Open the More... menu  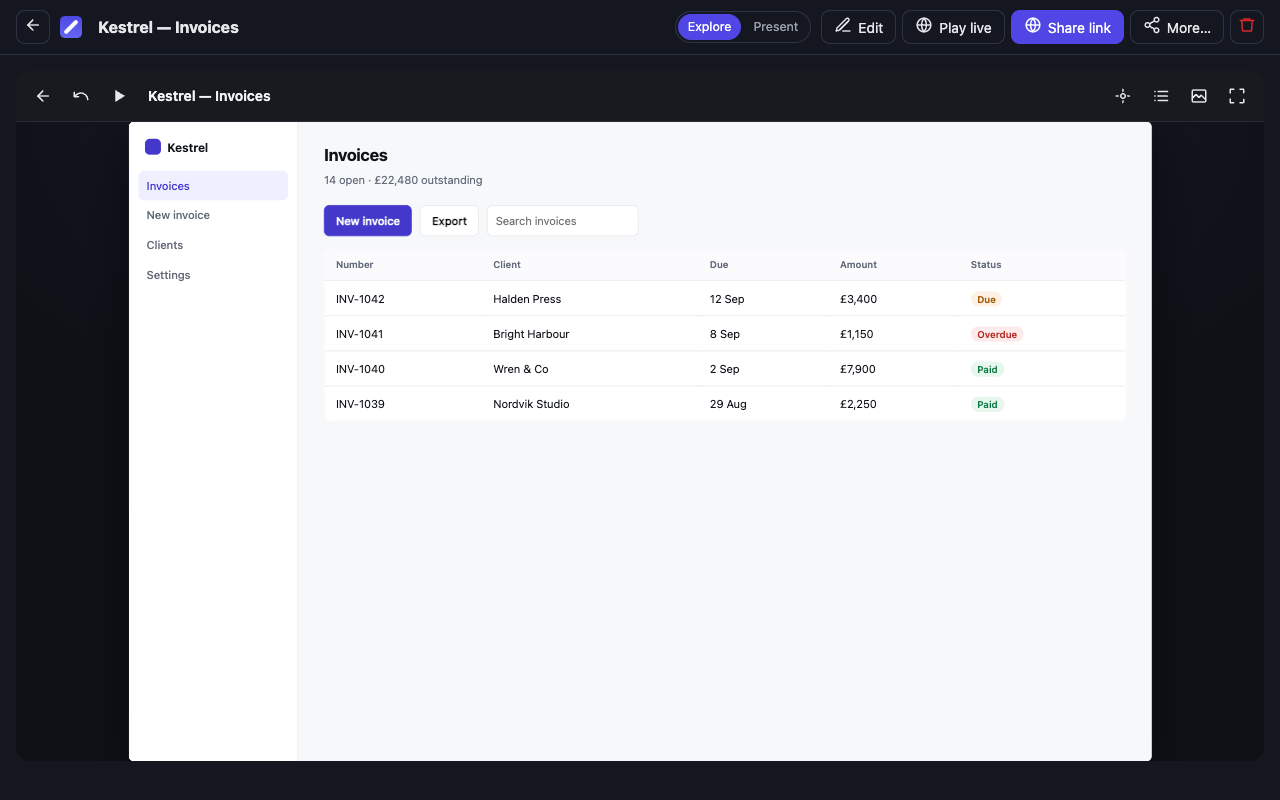click(x=1177, y=27)
